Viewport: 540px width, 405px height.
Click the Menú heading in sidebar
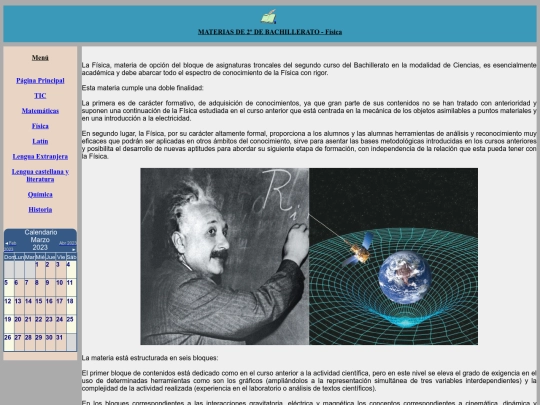pos(40,58)
